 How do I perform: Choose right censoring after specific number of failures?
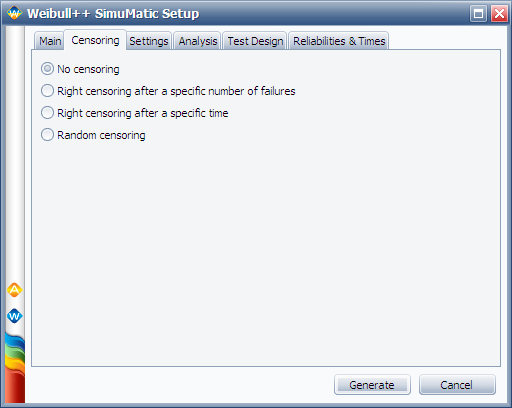tap(168, 91)
